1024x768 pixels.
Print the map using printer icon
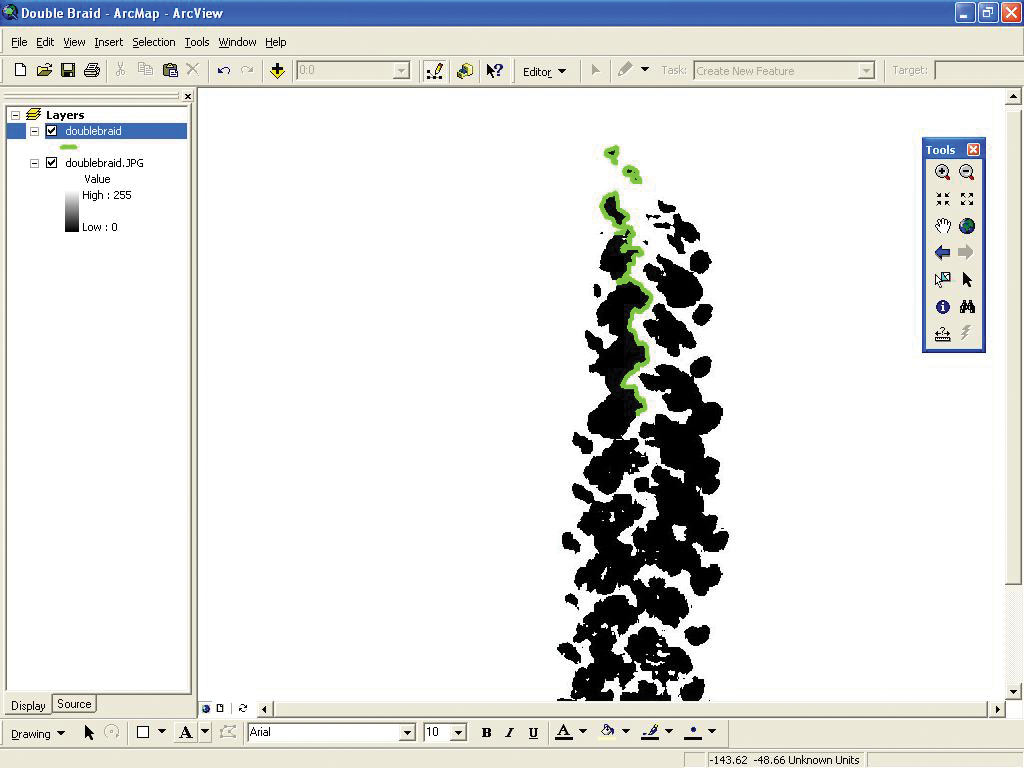point(92,70)
